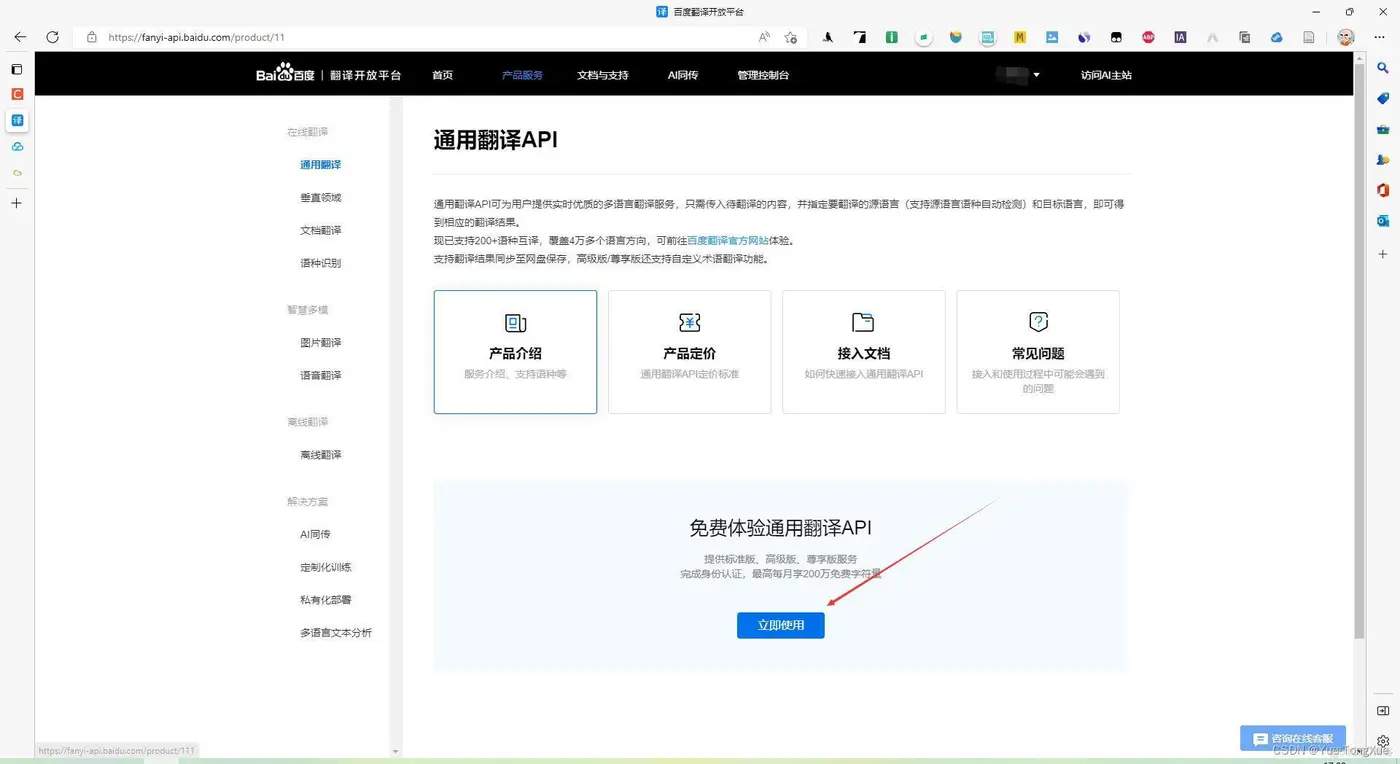
Task: Click the IA extension icon
Action: click(x=1180, y=37)
